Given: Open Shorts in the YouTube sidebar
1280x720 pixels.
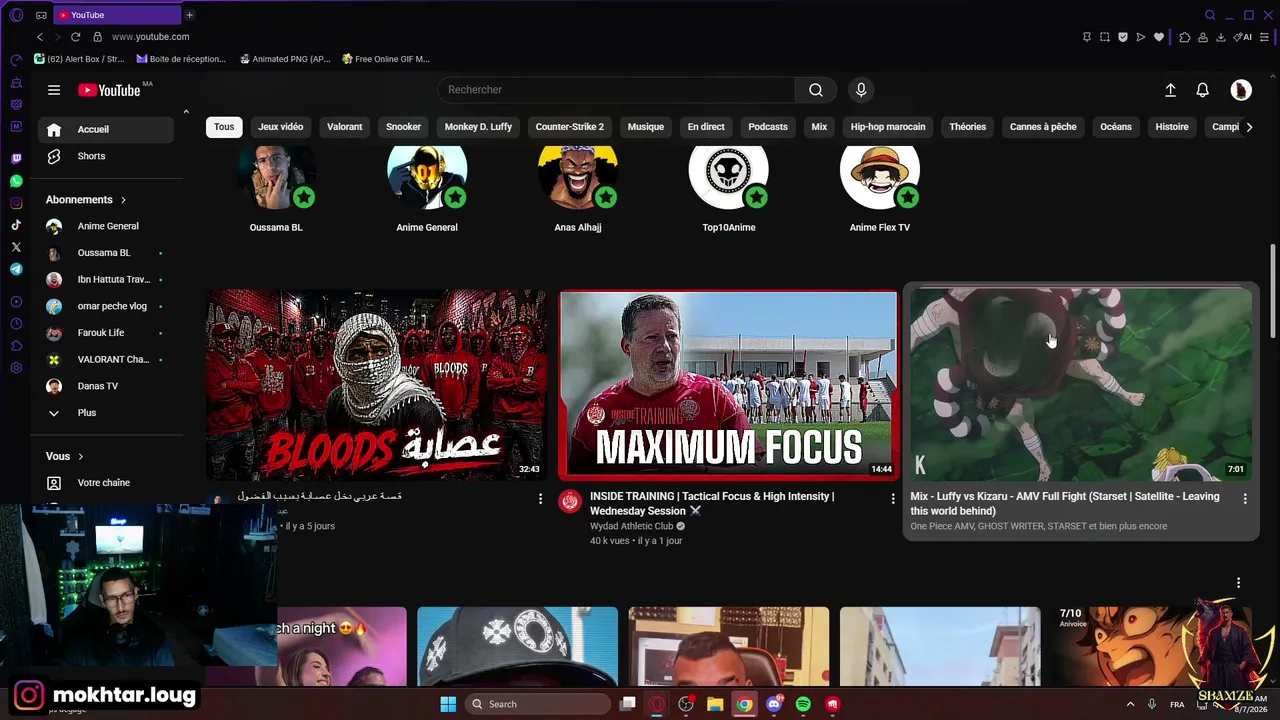Looking at the screenshot, I should (x=106, y=156).
